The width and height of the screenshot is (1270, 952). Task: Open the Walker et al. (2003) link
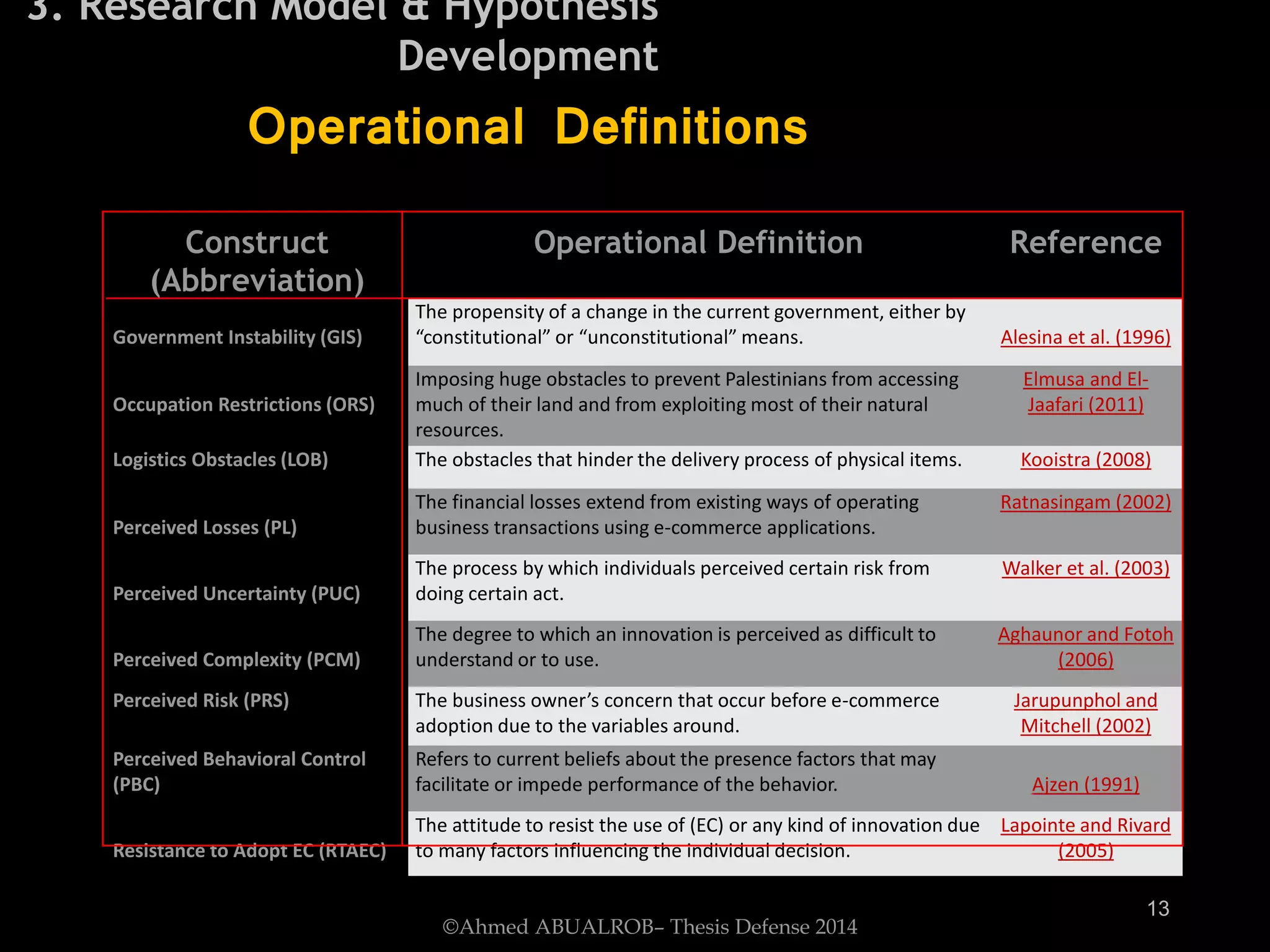click(1085, 568)
